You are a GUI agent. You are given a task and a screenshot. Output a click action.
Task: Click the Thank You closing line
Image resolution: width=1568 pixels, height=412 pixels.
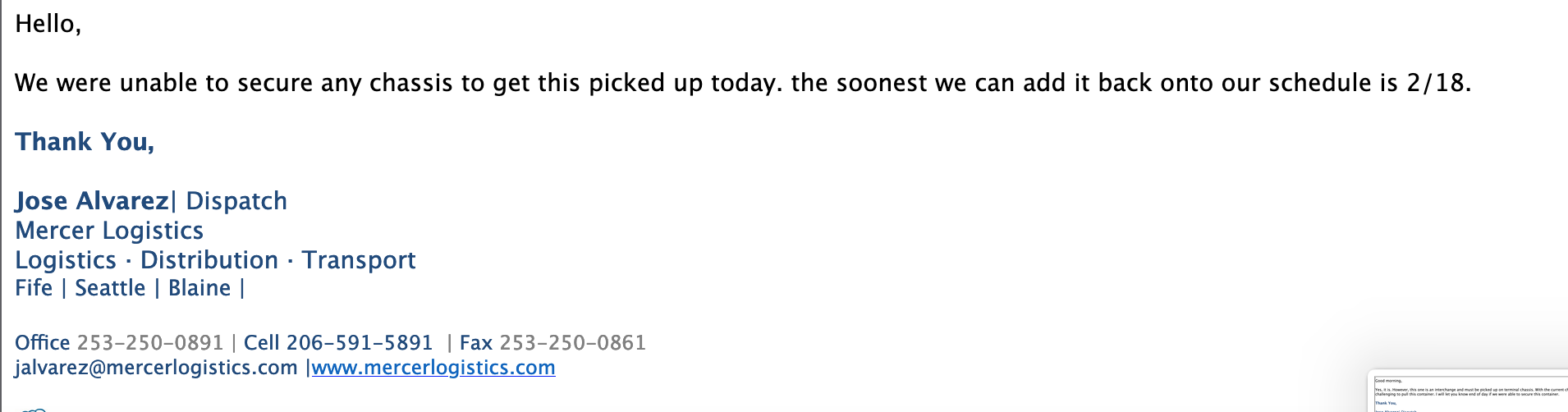pyautogui.click(x=85, y=142)
